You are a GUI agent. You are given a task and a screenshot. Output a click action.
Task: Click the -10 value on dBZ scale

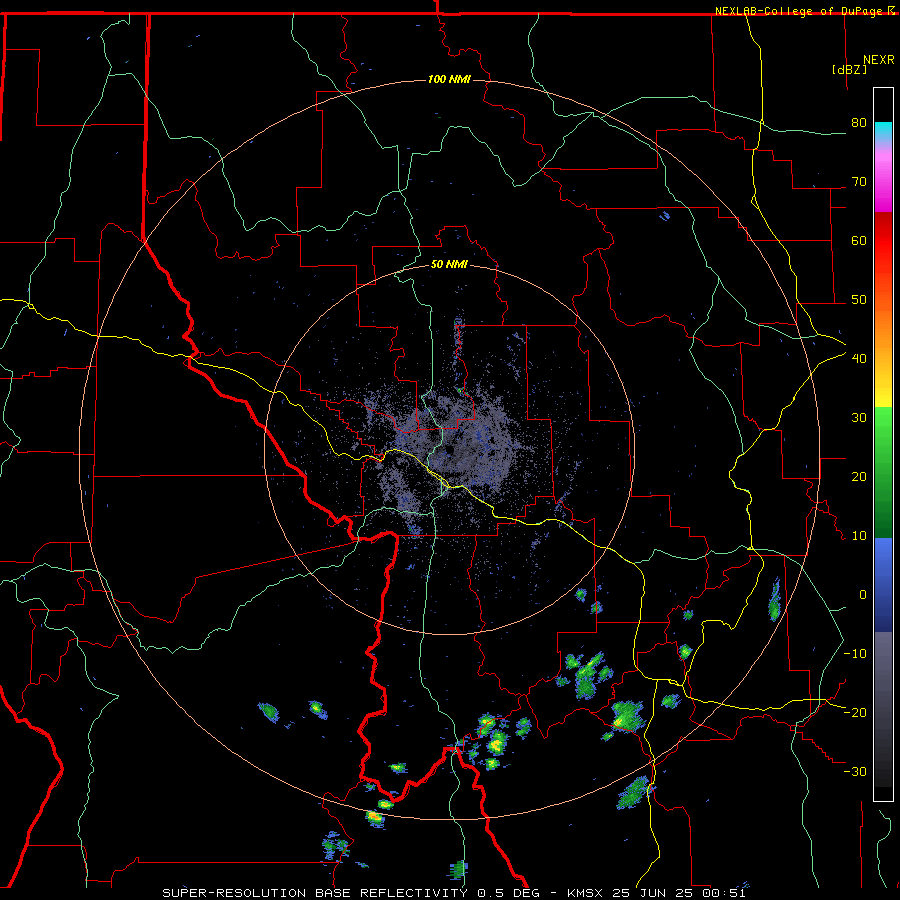tap(855, 653)
